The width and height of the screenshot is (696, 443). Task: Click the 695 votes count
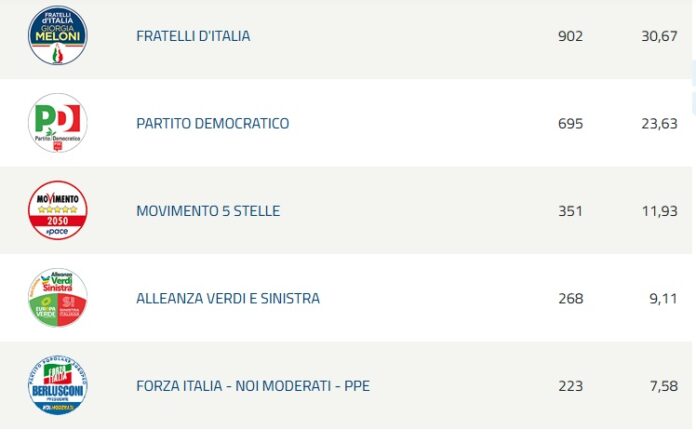click(x=570, y=123)
